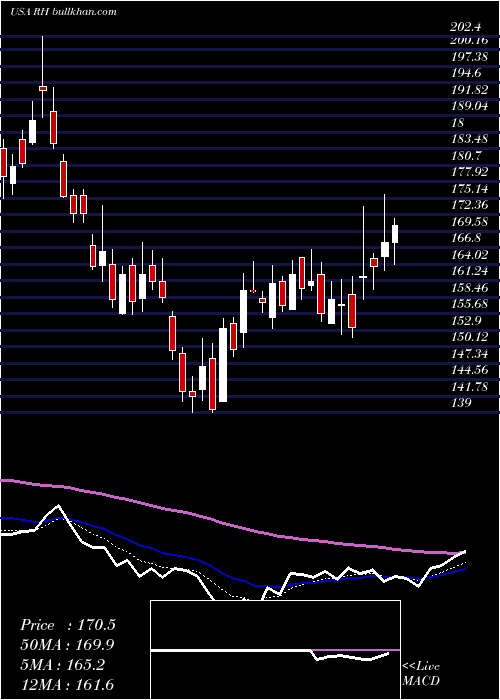Select the 194.6 price axis label
This screenshot has width=500, height=700.
tap(466, 73)
